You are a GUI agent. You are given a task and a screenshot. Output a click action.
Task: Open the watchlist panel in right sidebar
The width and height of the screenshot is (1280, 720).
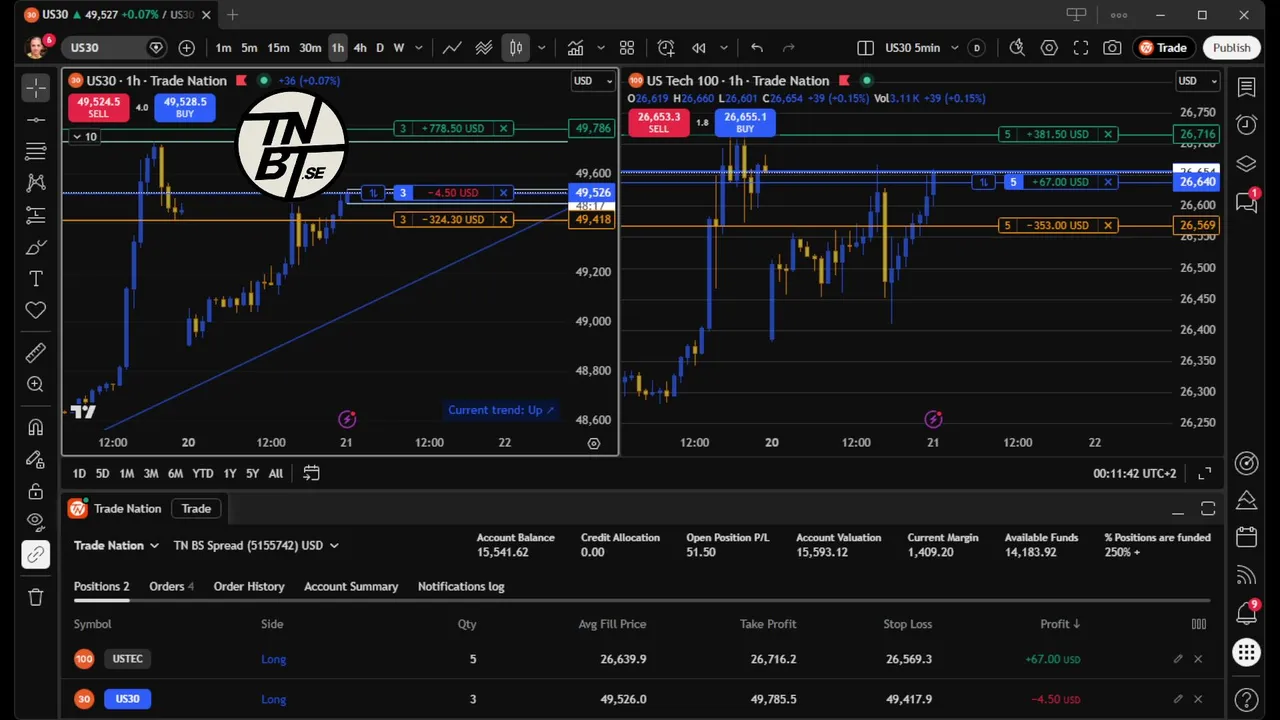(x=1246, y=88)
